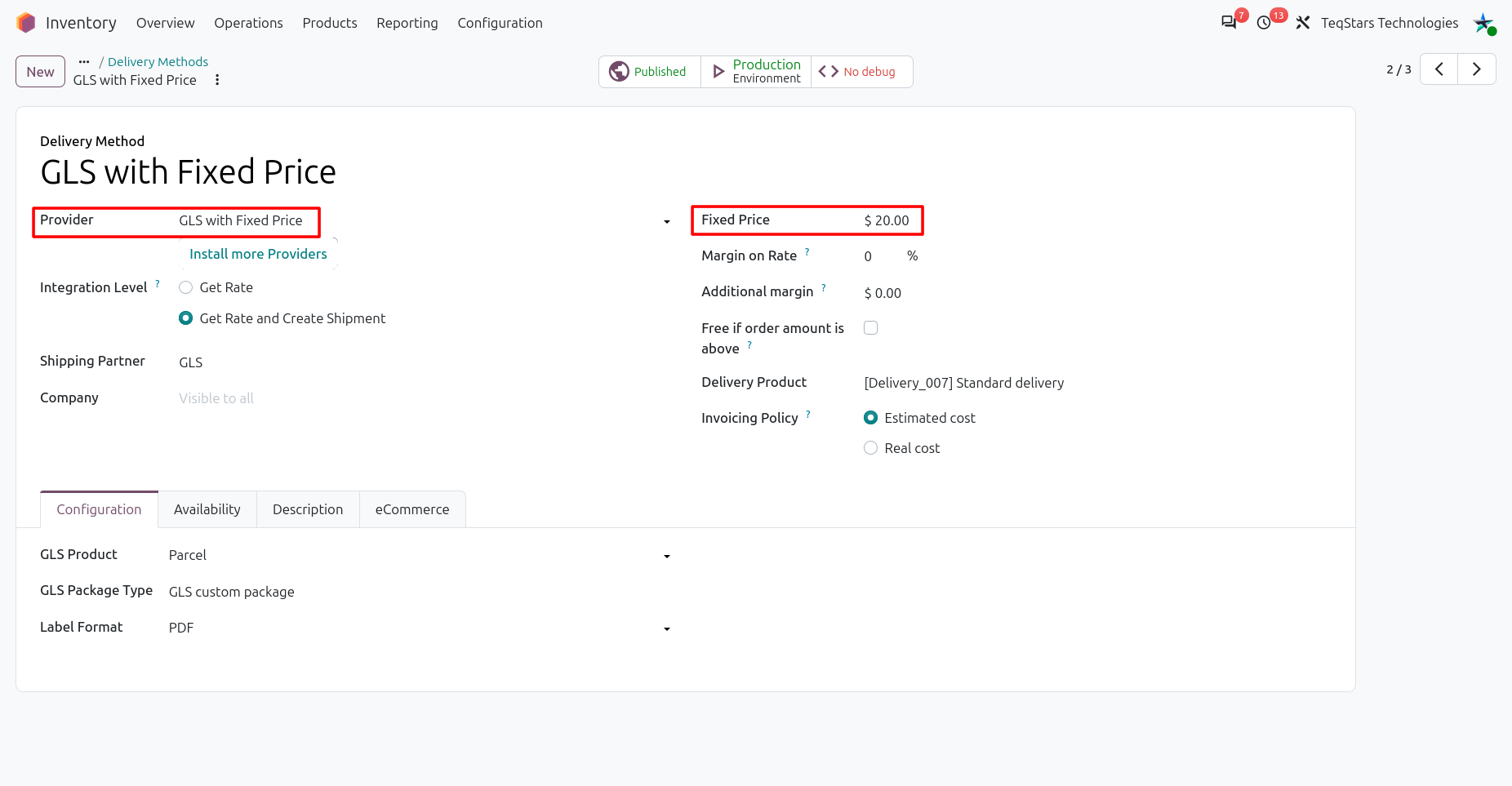1512x786 pixels.
Task: Go to Delivery Methods breadcrumb
Action: click(x=158, y=61)
